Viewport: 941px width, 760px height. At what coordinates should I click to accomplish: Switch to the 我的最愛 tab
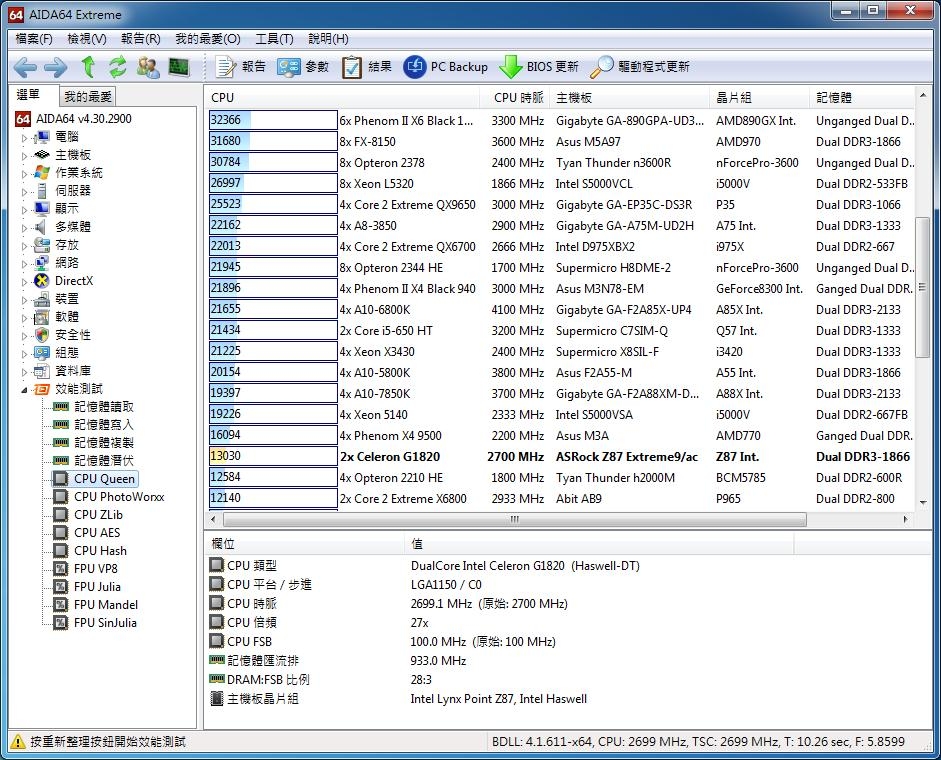pyautogui.click(x=88, y=97)
